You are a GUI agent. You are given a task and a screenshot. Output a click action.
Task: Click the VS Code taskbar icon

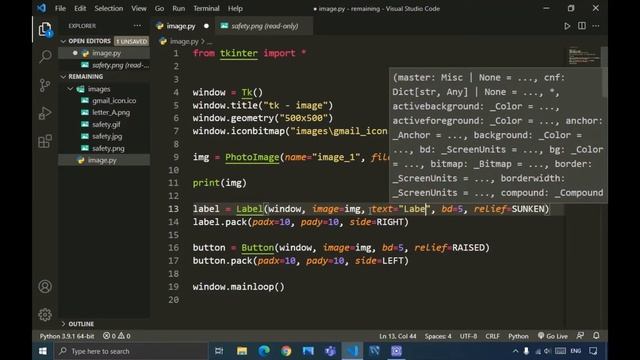tap(352, 351)
